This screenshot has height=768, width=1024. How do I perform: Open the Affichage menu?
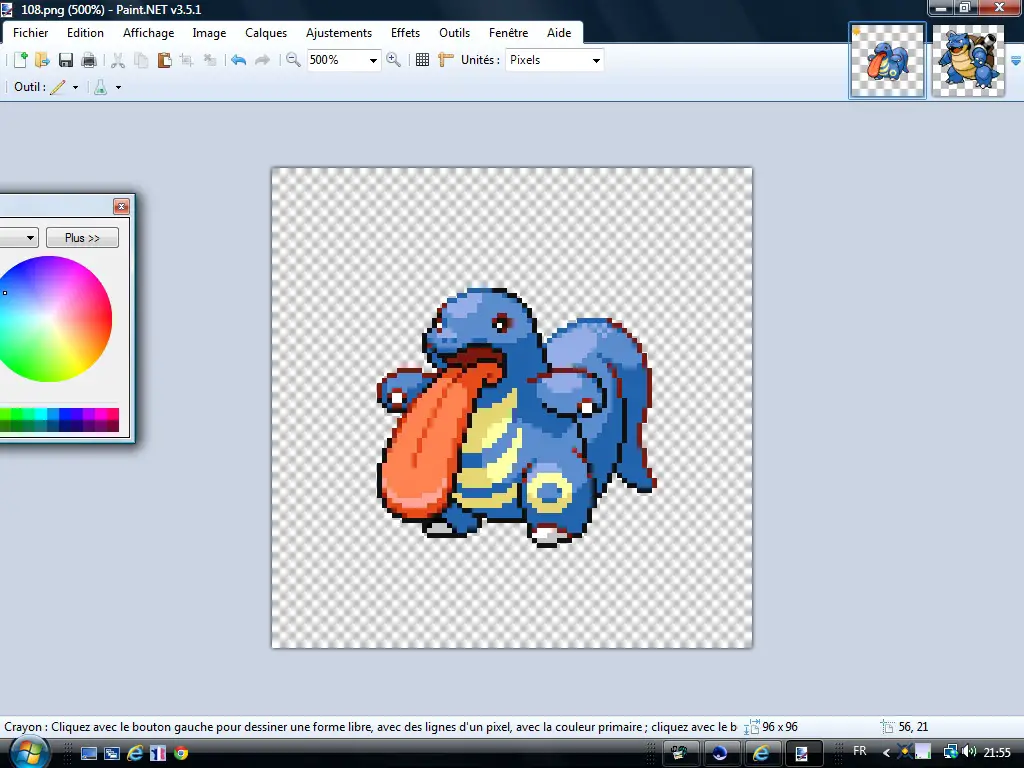pos(149,33)
